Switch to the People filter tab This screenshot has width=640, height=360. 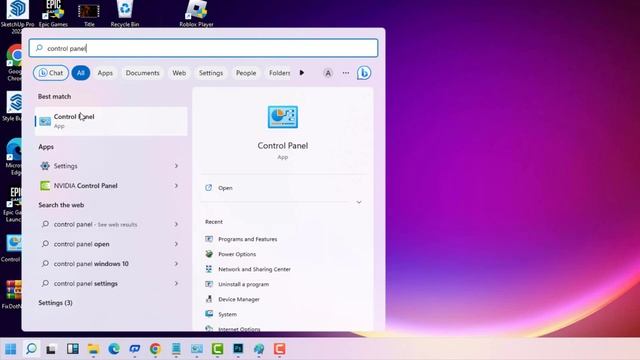click(x=246, y=73)
